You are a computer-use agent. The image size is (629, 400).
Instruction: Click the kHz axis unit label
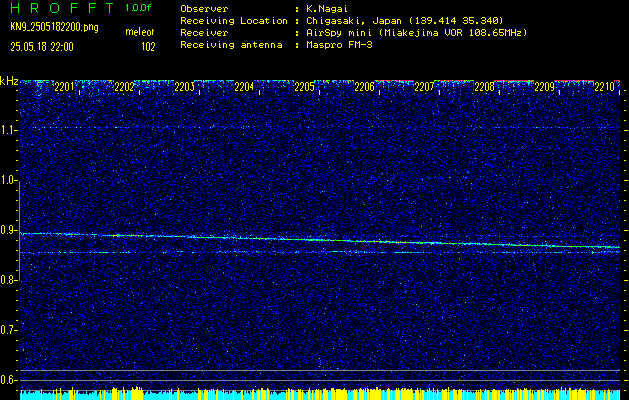pos(9,81)
